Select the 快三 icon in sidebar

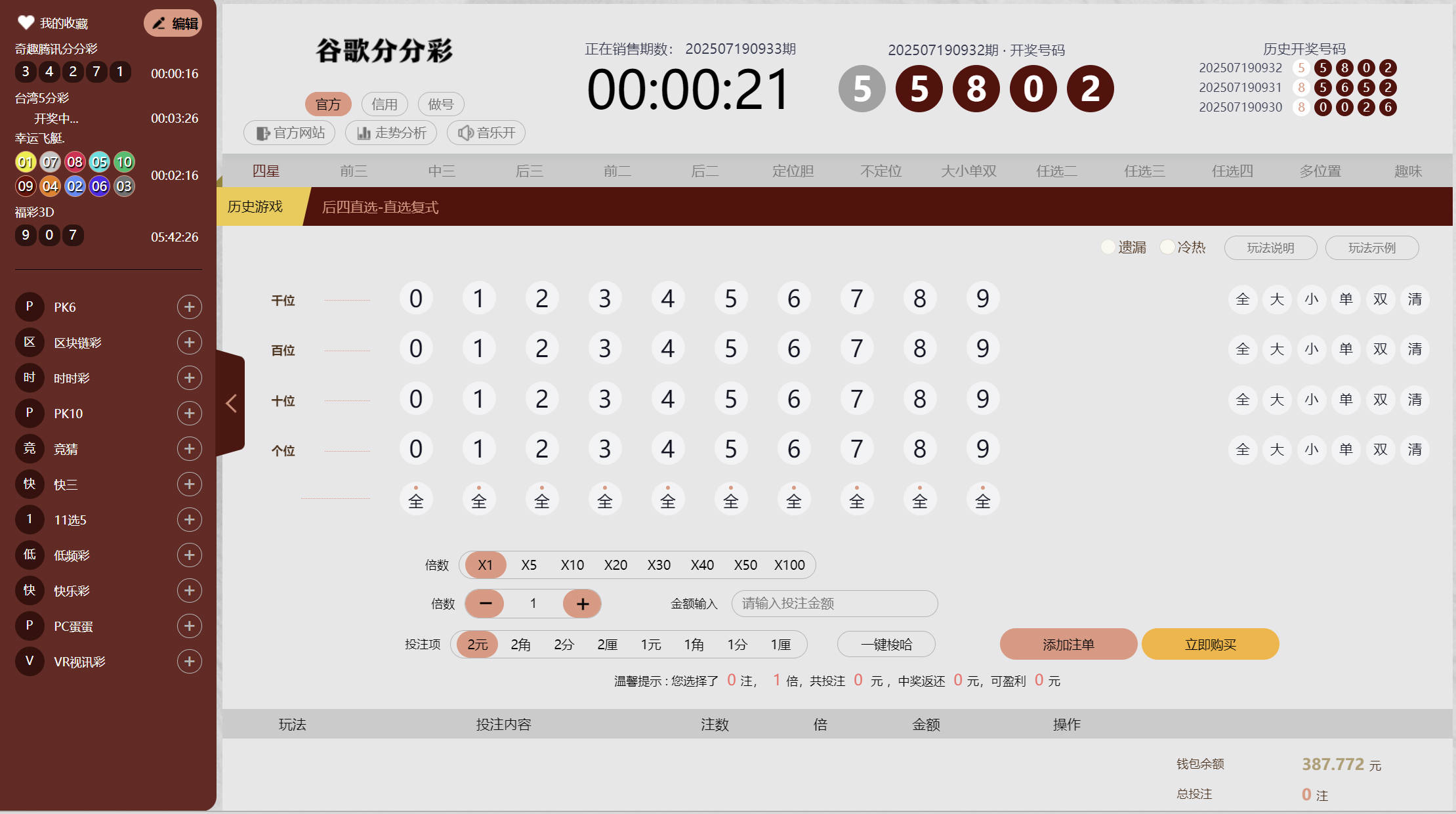point(29,484)
